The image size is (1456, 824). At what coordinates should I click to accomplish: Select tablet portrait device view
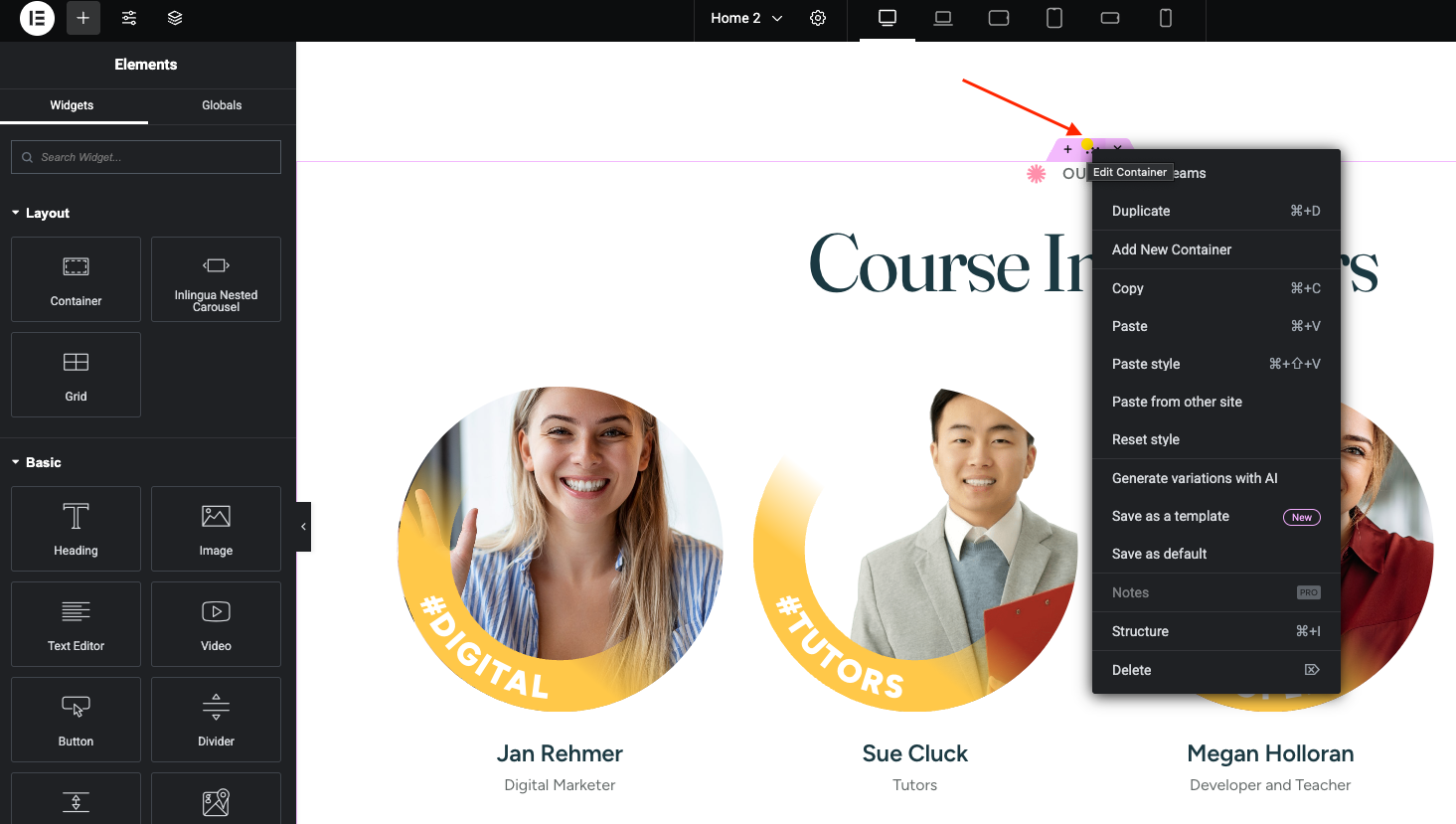pos(1054,18)
